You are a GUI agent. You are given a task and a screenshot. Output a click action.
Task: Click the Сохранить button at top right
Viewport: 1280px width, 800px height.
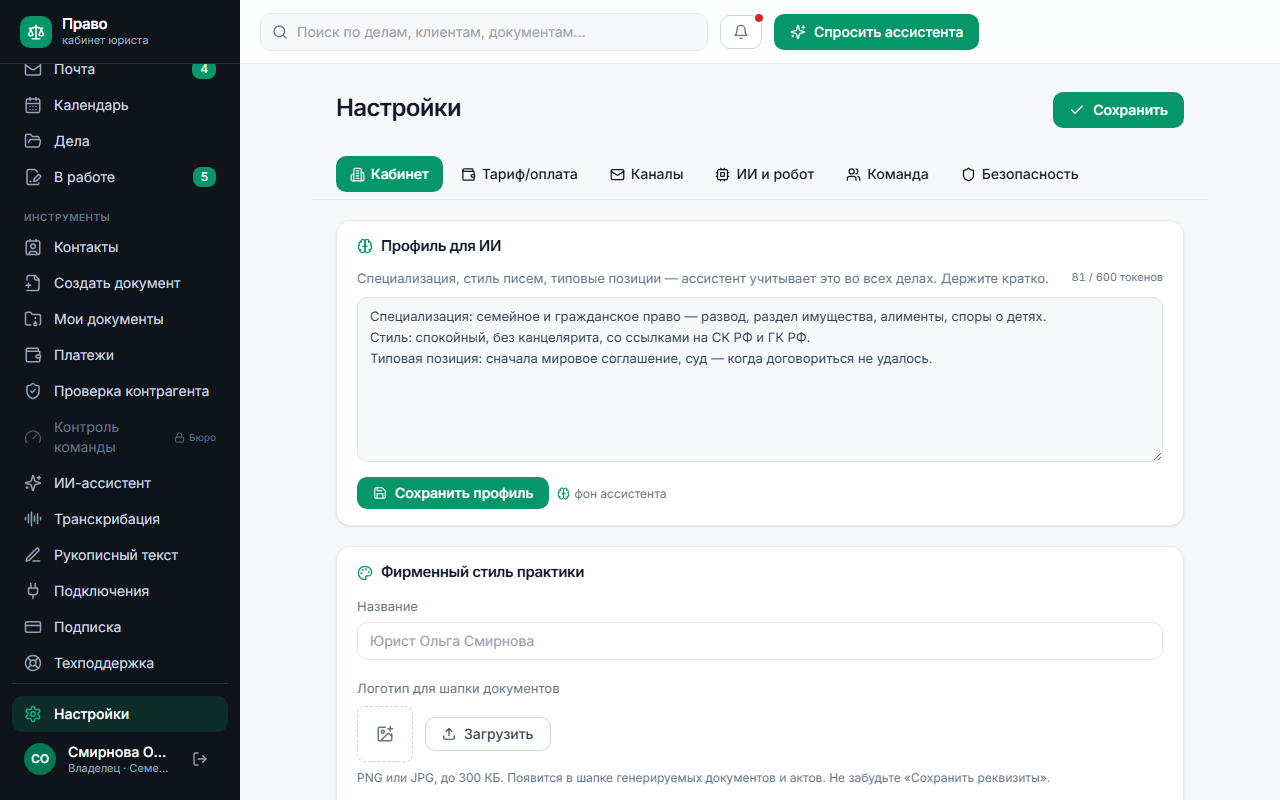[x=1118, y=110]
